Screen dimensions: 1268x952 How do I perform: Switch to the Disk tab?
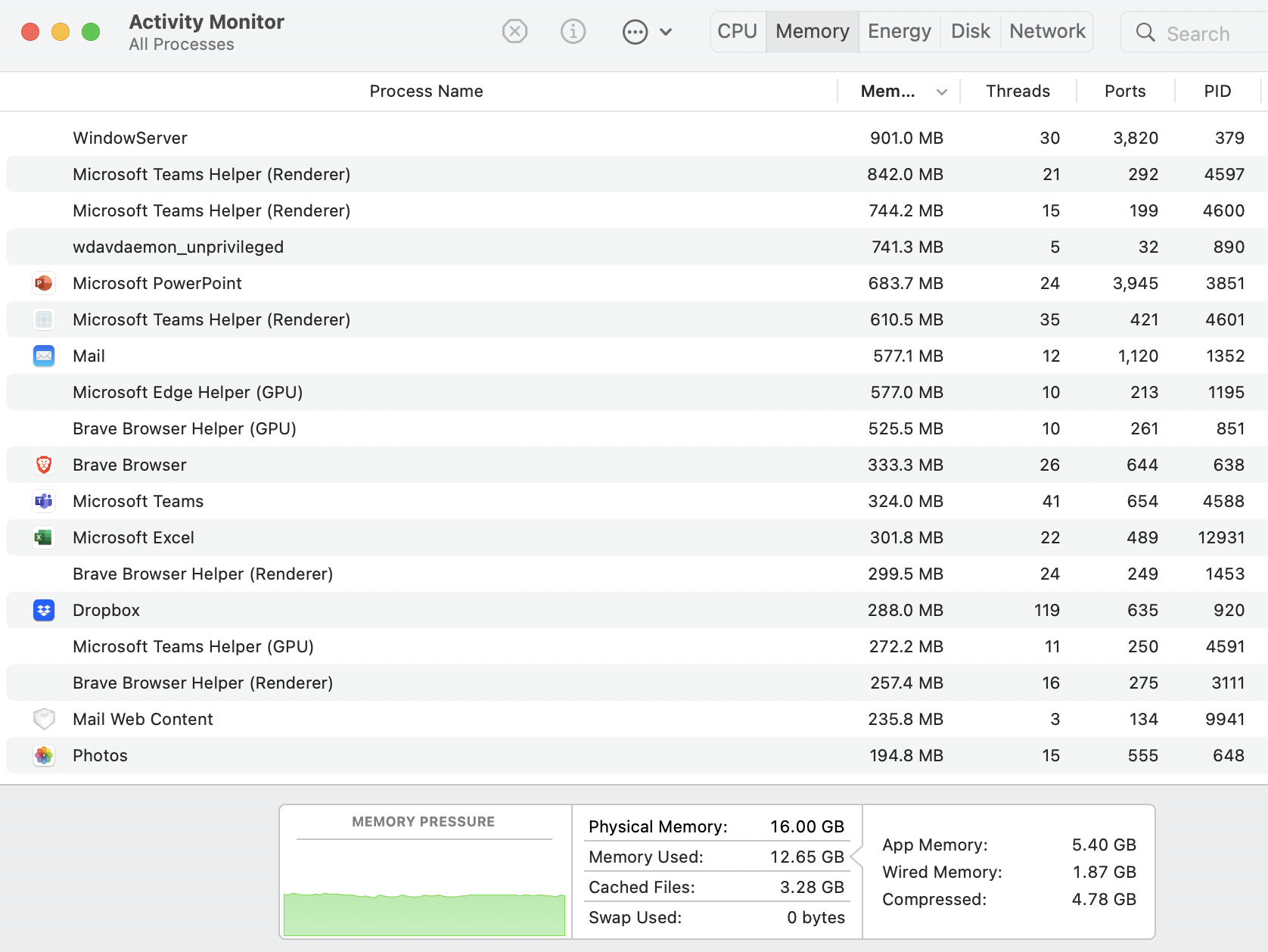(971, 32)
